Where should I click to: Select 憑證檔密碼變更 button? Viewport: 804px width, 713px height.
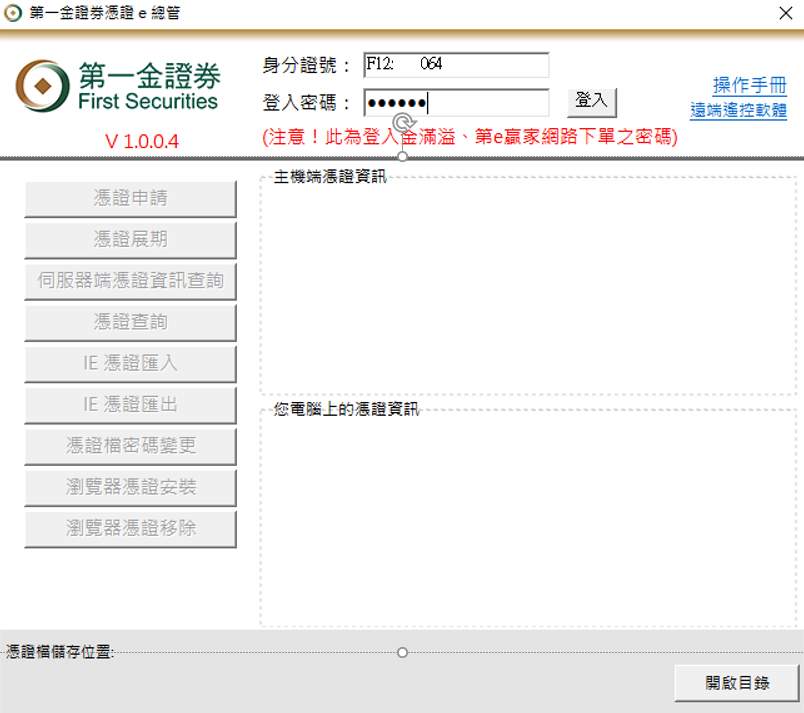coord(130,446)
